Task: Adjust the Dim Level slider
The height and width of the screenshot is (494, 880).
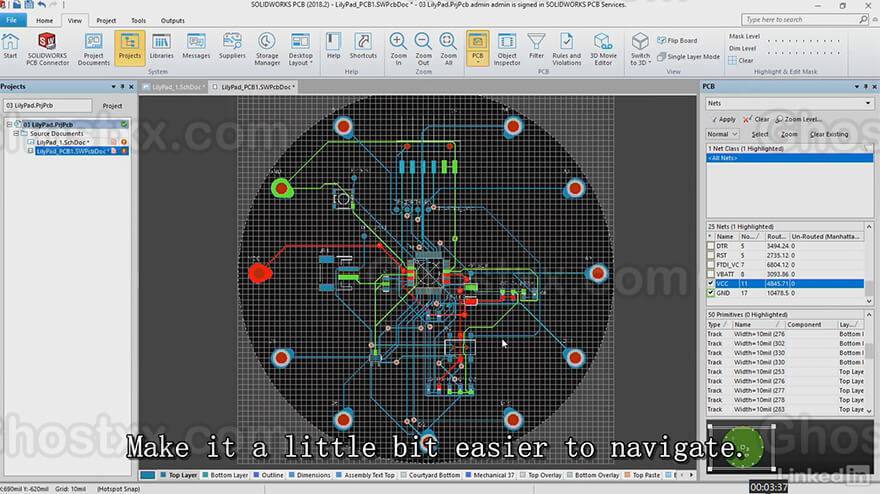Action: 804,53
